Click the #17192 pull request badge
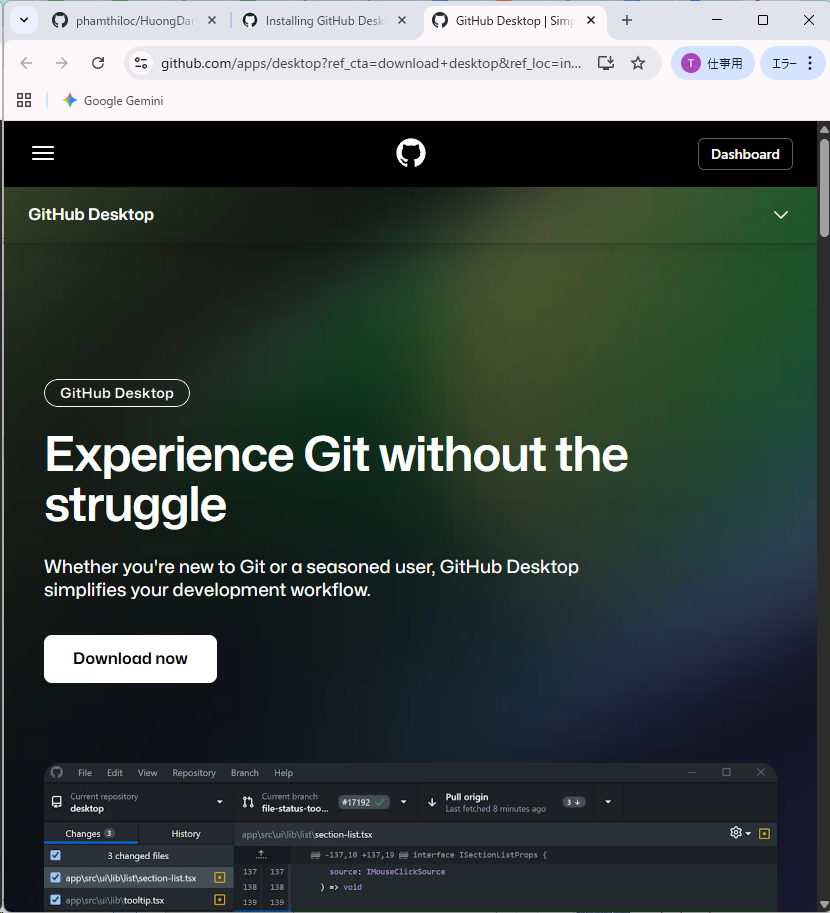 pos(364,802)
